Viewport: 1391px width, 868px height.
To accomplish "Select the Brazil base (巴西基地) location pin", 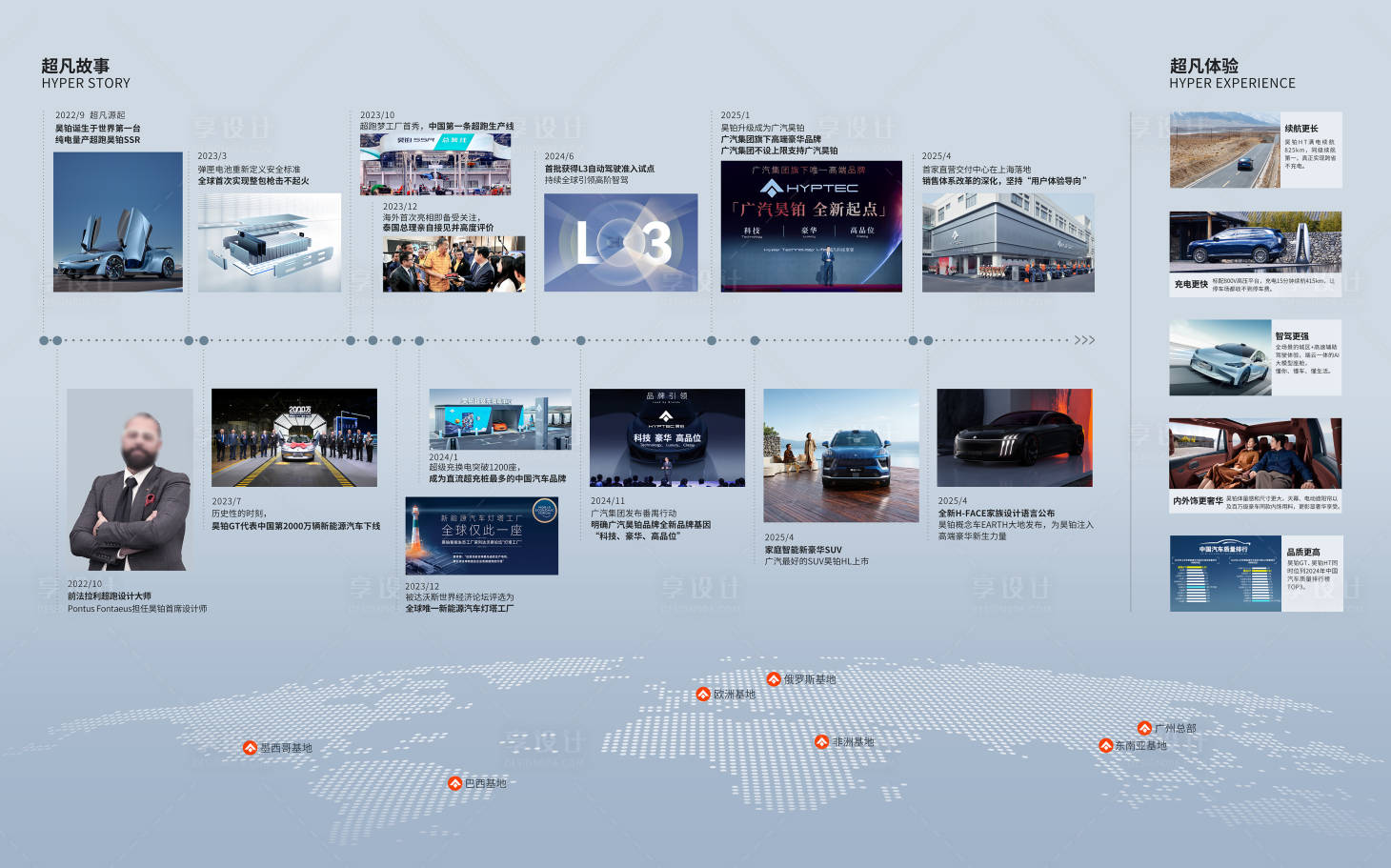I will point(454,783).
